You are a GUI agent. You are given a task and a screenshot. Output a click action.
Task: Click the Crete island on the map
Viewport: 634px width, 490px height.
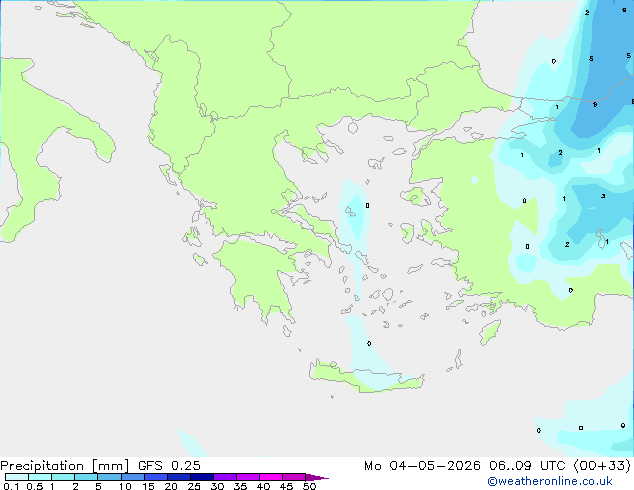pos(366,377)
